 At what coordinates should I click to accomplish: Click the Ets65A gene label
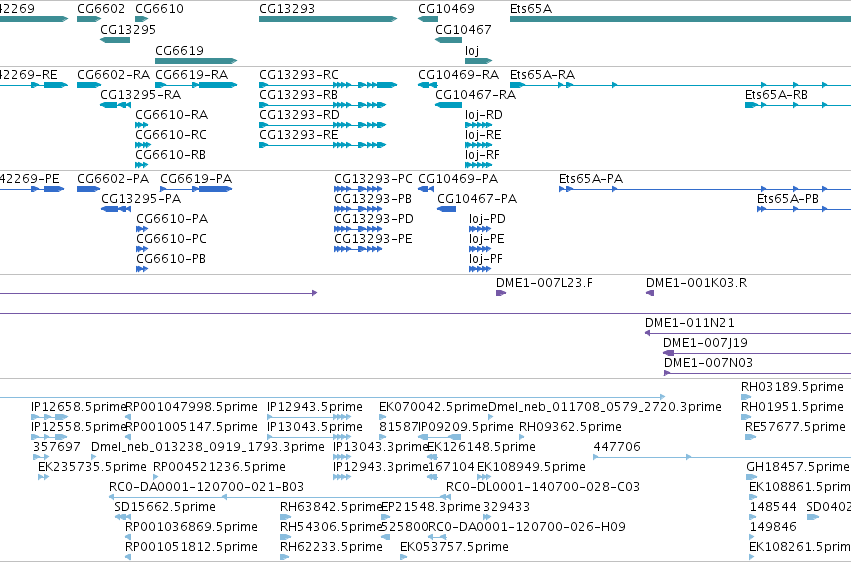(x=531, y=9)
